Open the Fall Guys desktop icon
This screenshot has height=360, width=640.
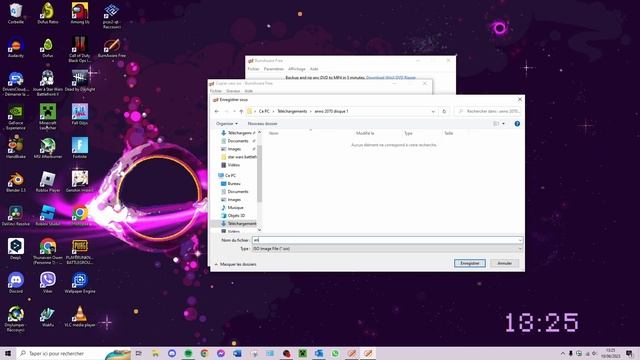pyautogui.click(x=80, y=115)
